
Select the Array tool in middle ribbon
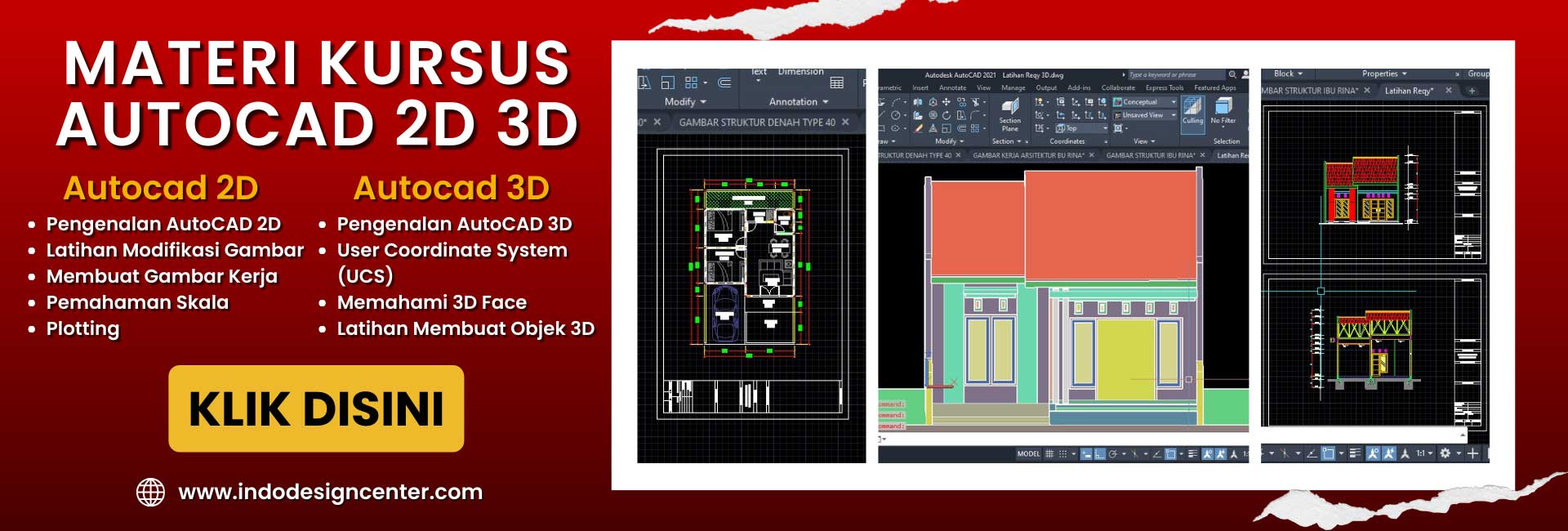coord(974,128)
